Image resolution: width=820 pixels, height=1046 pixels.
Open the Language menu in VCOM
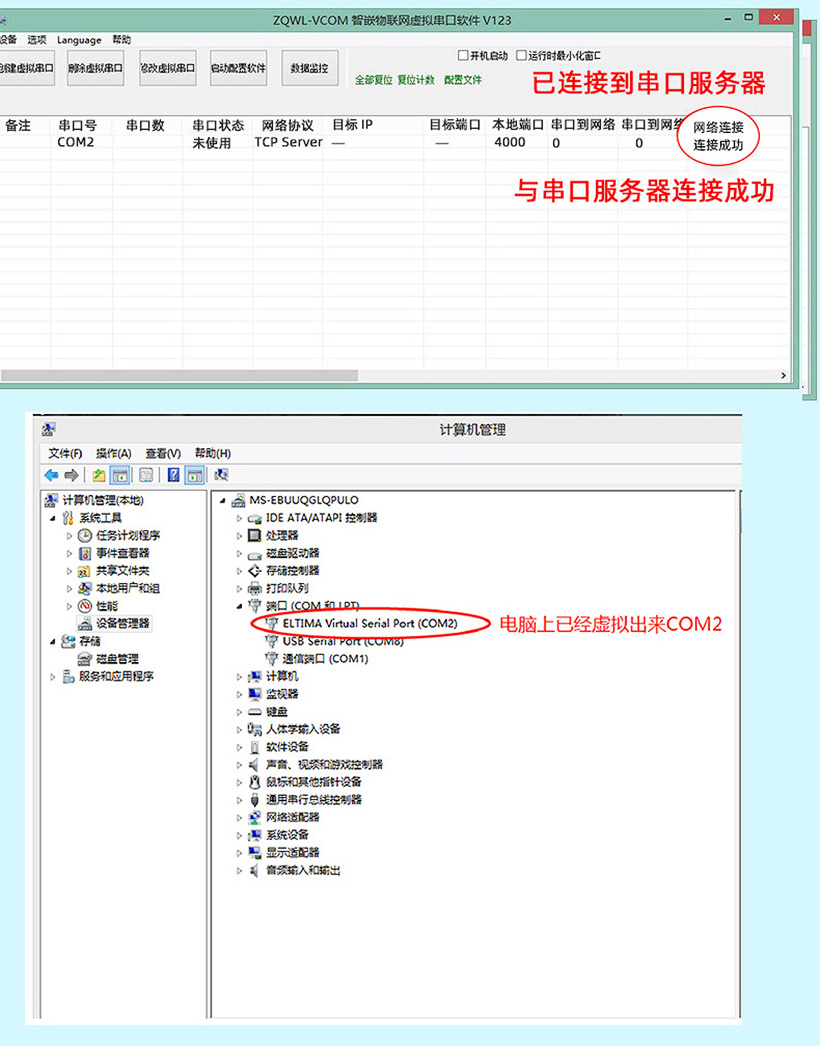point(79,40)
